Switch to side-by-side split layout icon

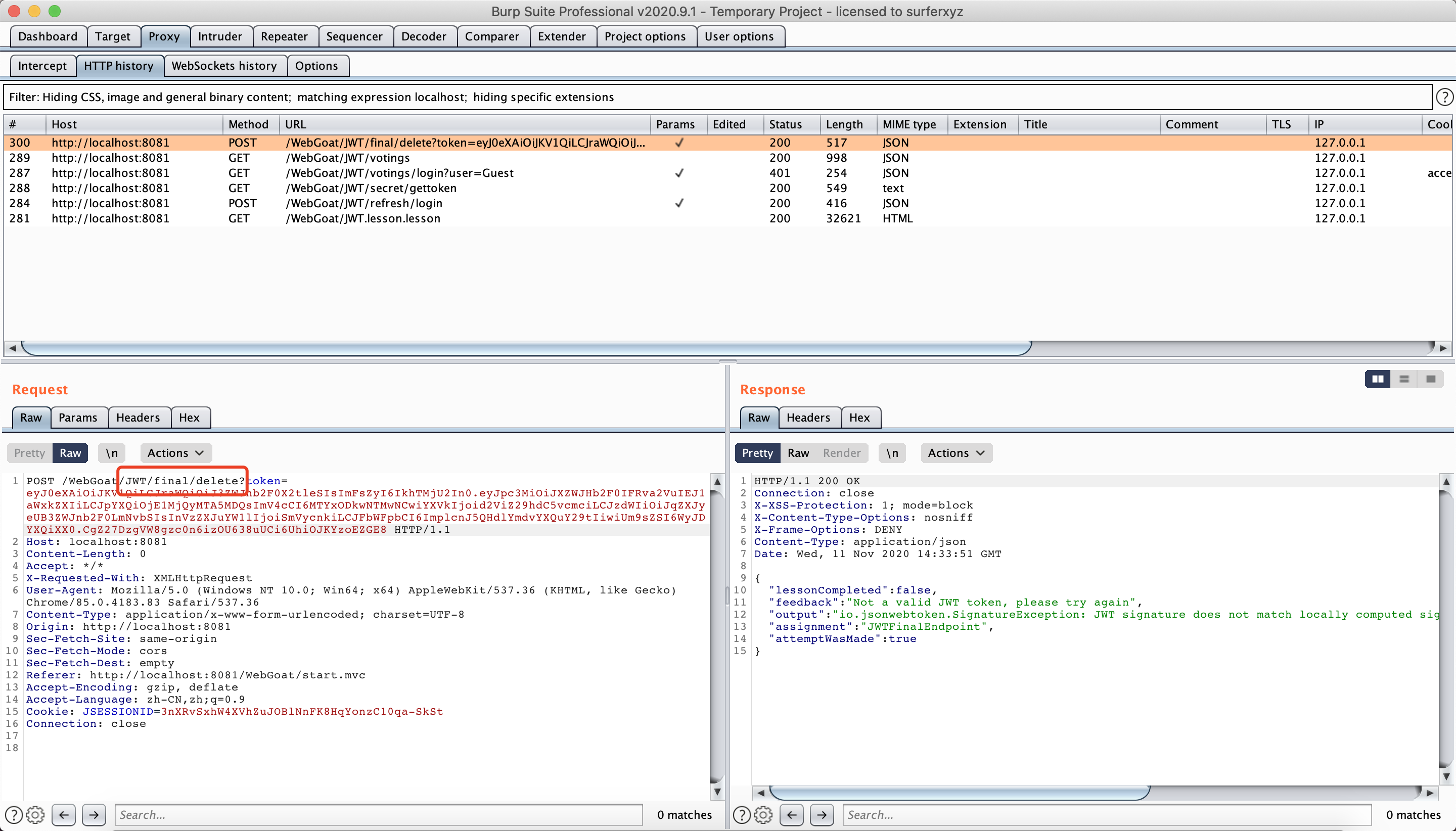[1378, 379]
